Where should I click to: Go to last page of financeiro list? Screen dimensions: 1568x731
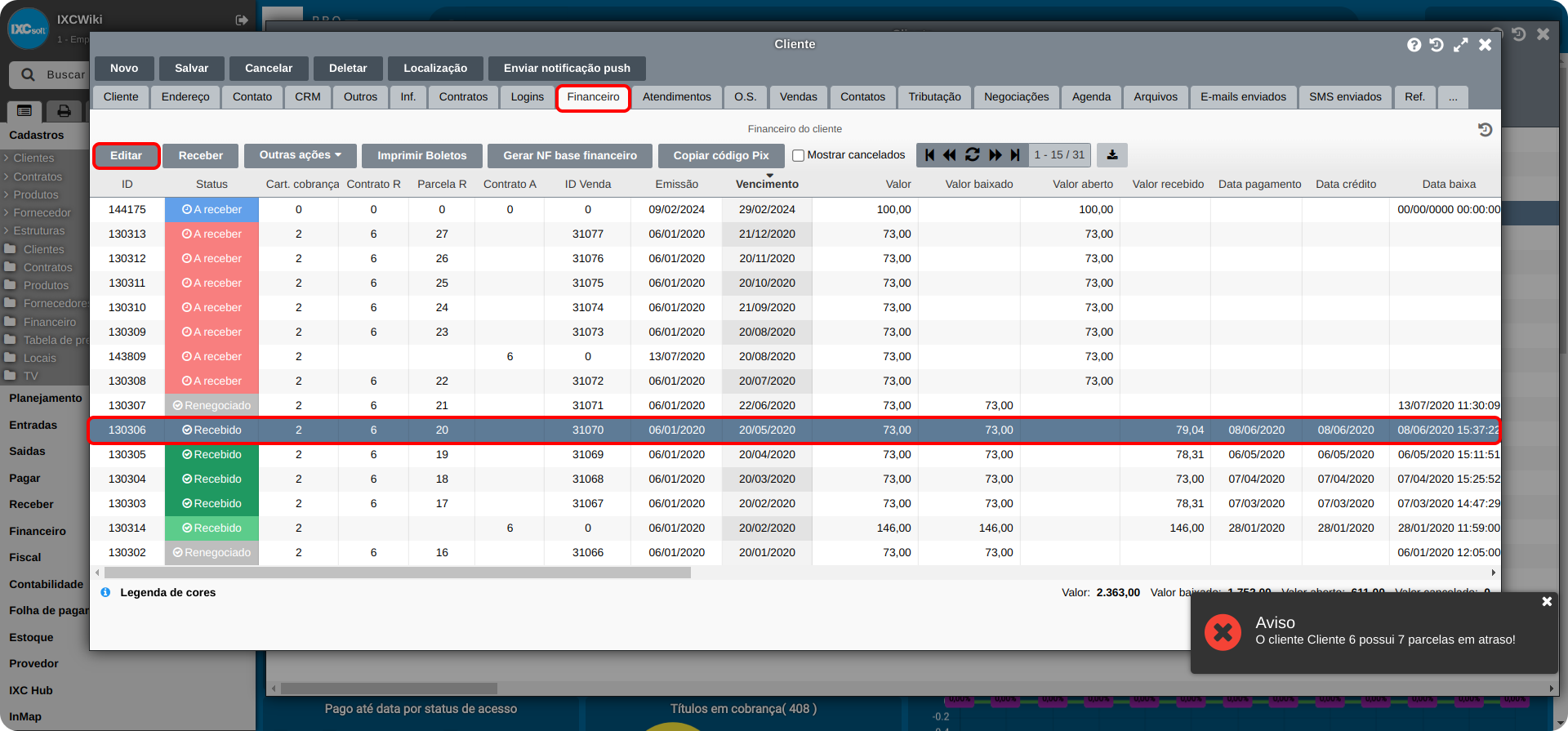coord(1015,154)
